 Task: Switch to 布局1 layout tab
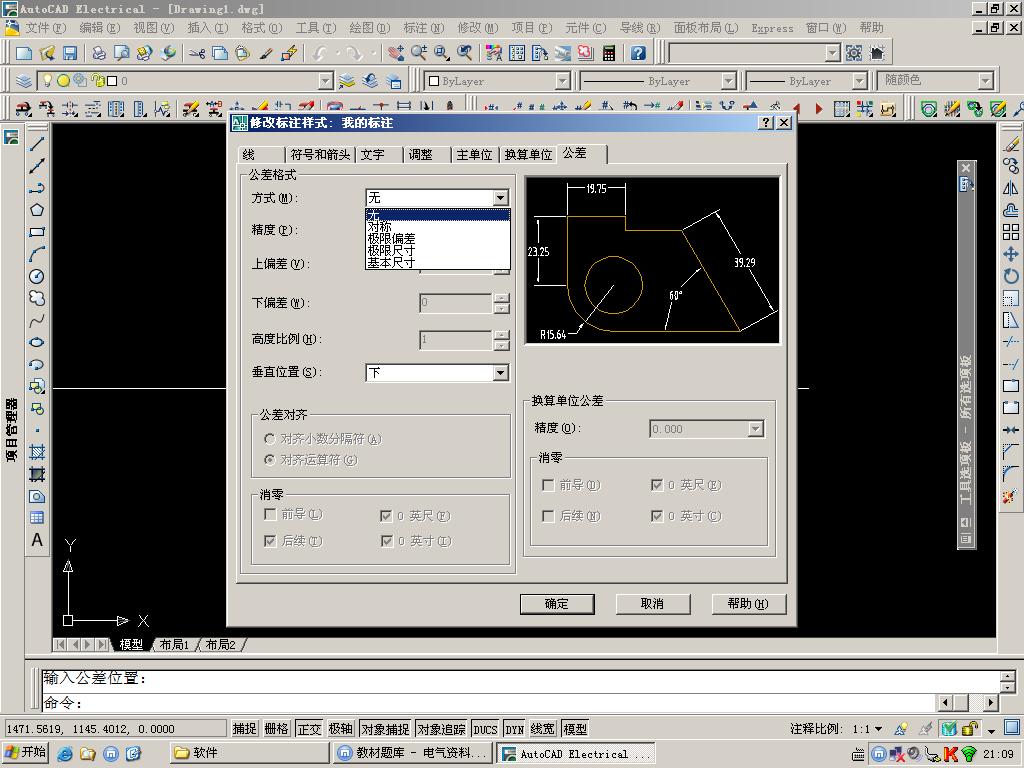(x=174, y=645)
